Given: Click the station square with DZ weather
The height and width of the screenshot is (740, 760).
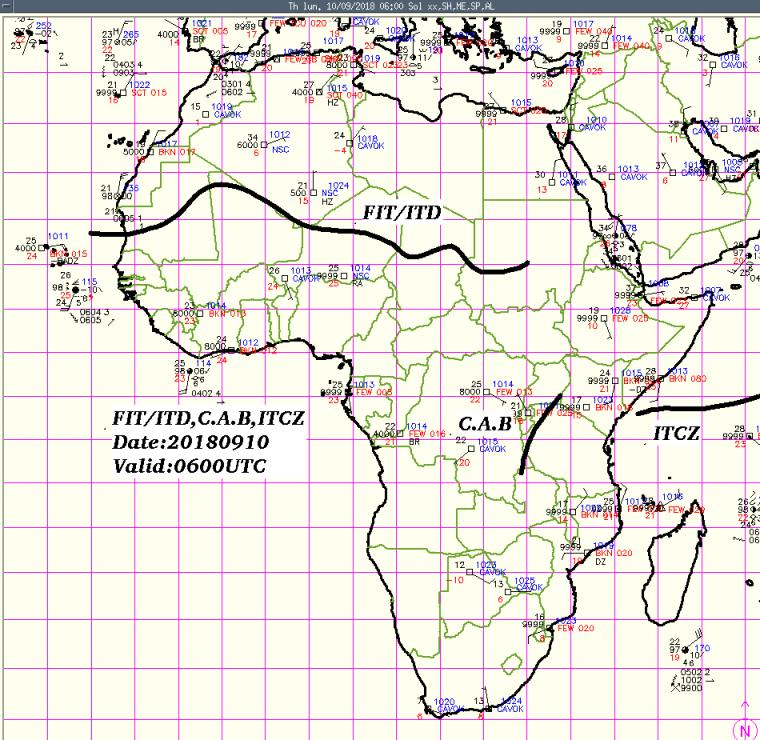Looking at the screenshot, I should point(589,551).
